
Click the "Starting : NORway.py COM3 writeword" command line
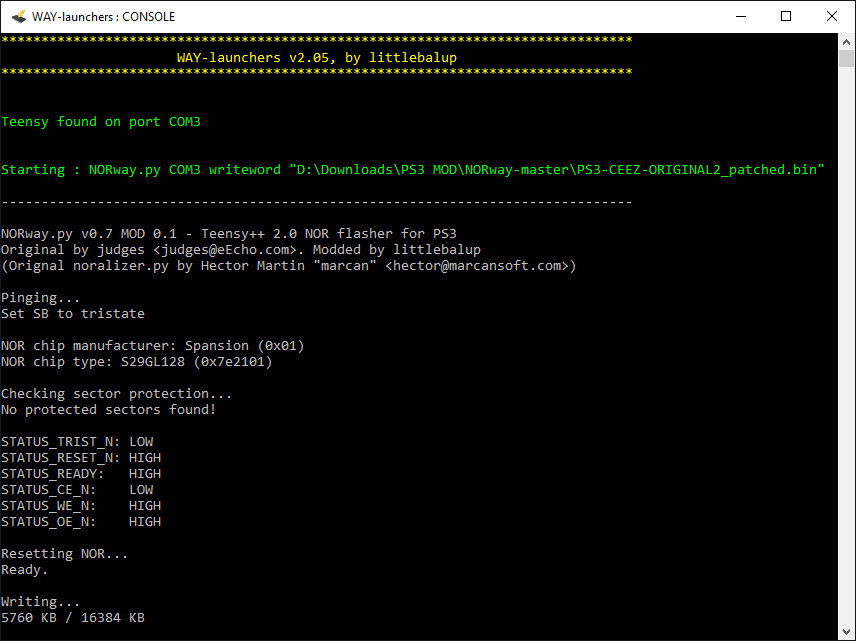click(413, 169)
